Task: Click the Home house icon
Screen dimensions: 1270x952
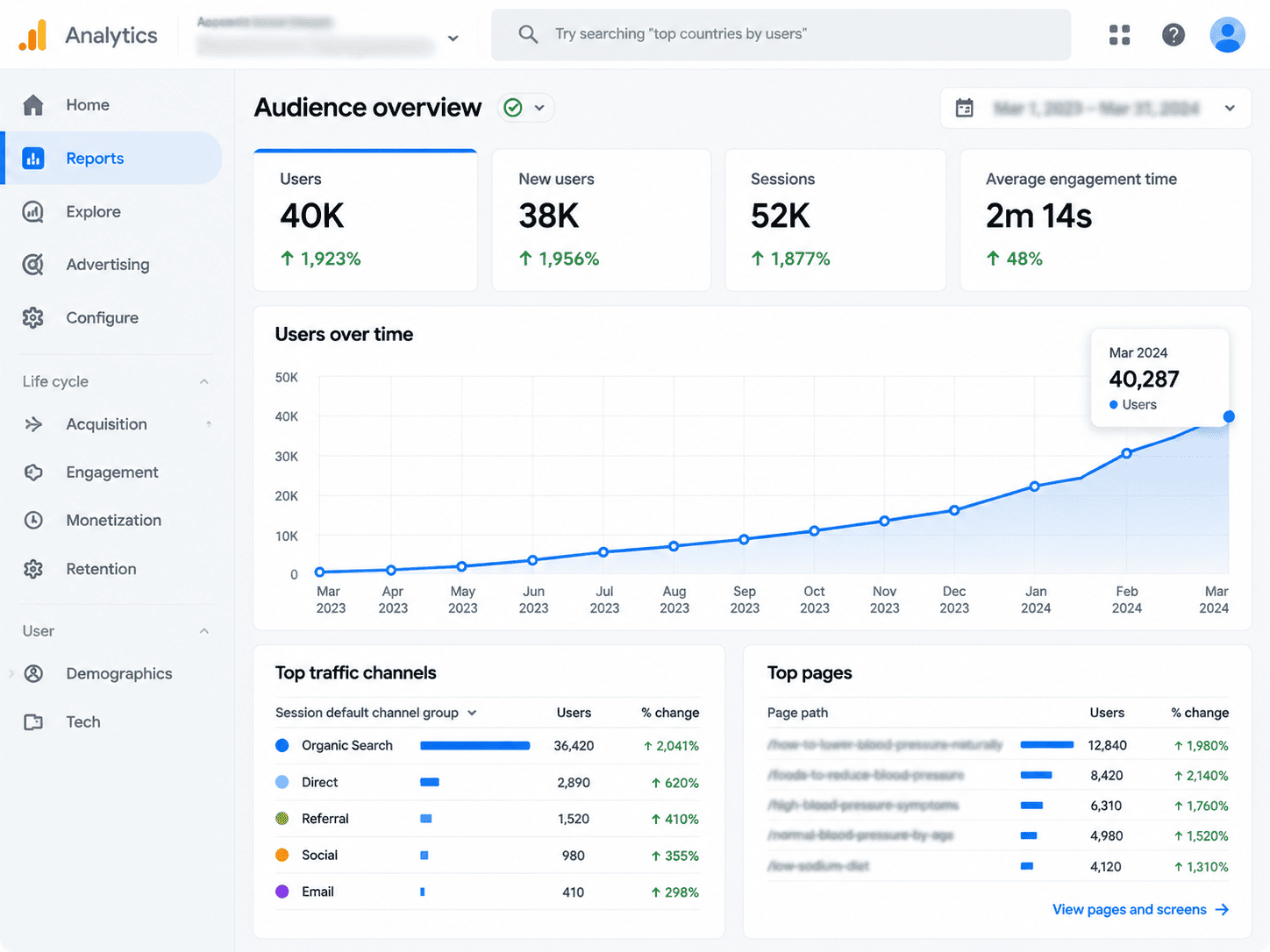Action: pyautogui.click(x=33, y=105)
